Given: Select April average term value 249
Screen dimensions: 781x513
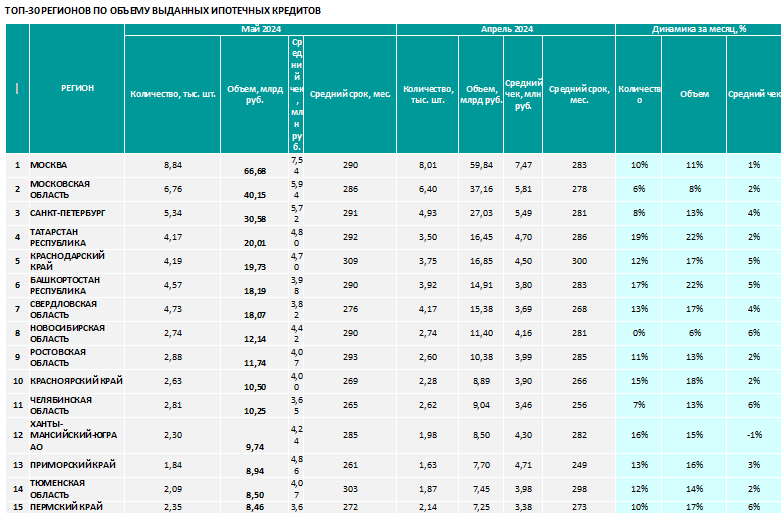Looking at the screenshot, I should coord(579,465).
